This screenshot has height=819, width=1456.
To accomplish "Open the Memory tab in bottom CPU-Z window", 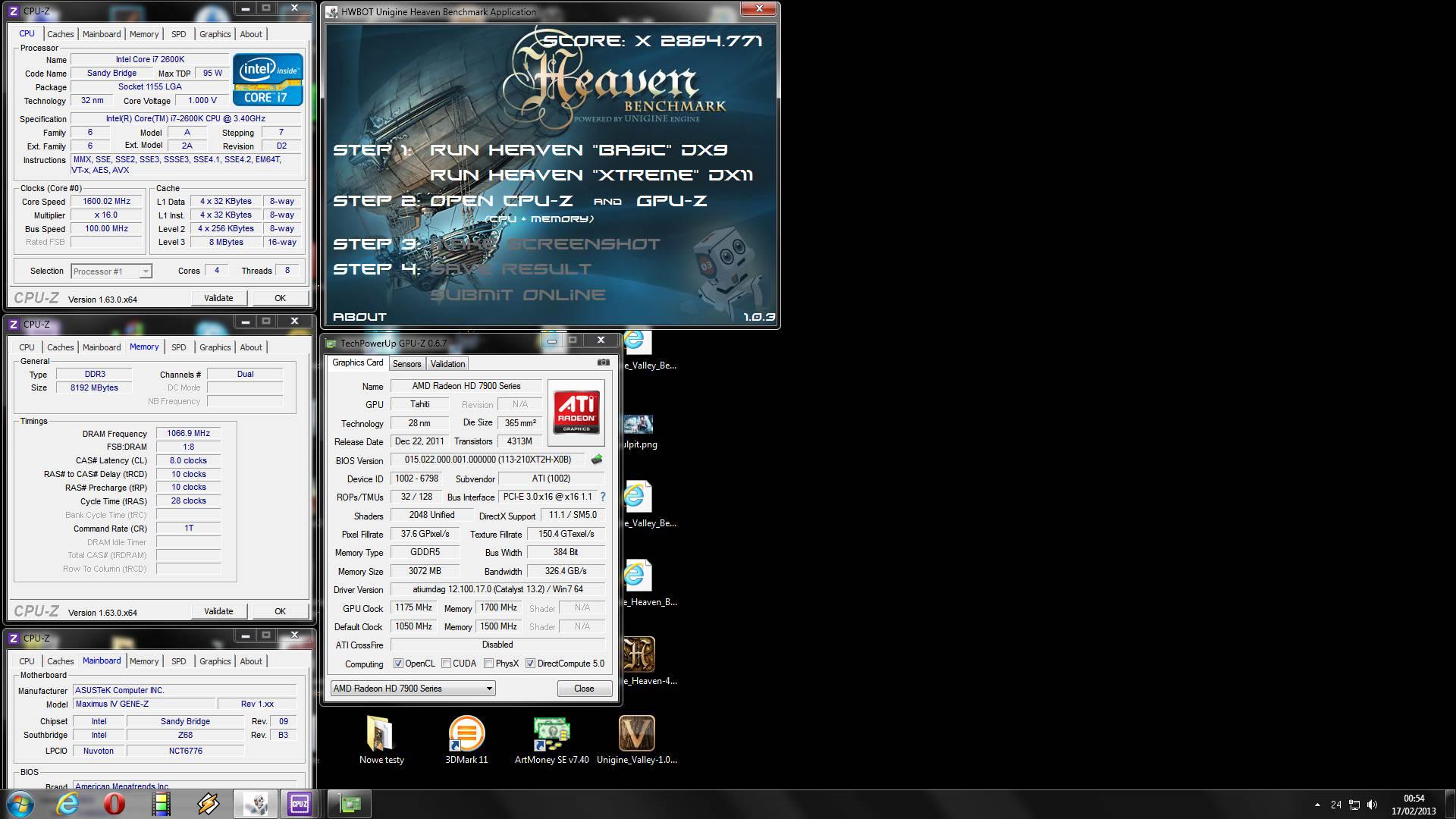I will pos(144,661).
